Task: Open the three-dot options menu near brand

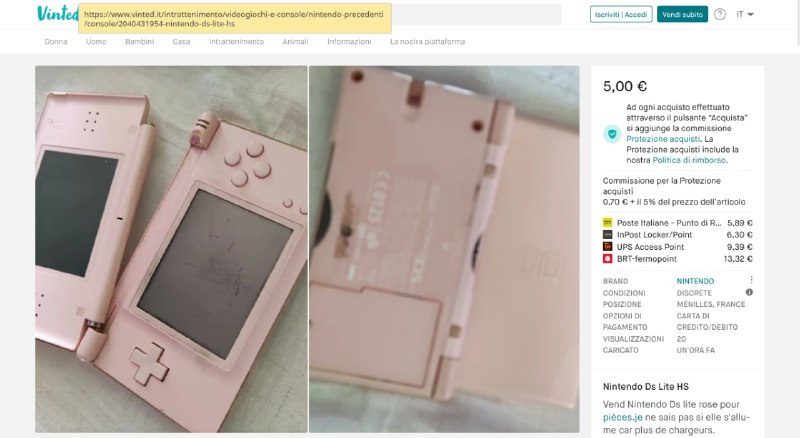Action: click(x=751, y=280)
